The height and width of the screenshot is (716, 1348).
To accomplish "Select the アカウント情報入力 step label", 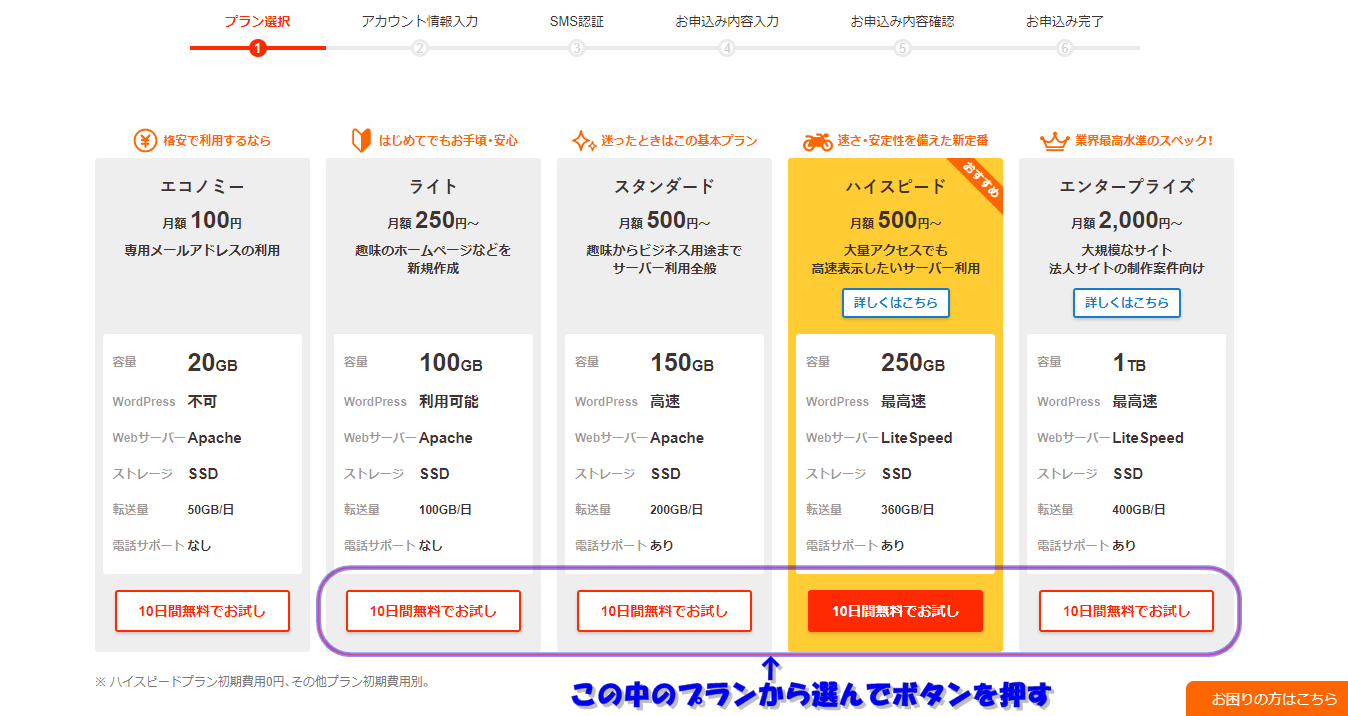I will [419, 21].
